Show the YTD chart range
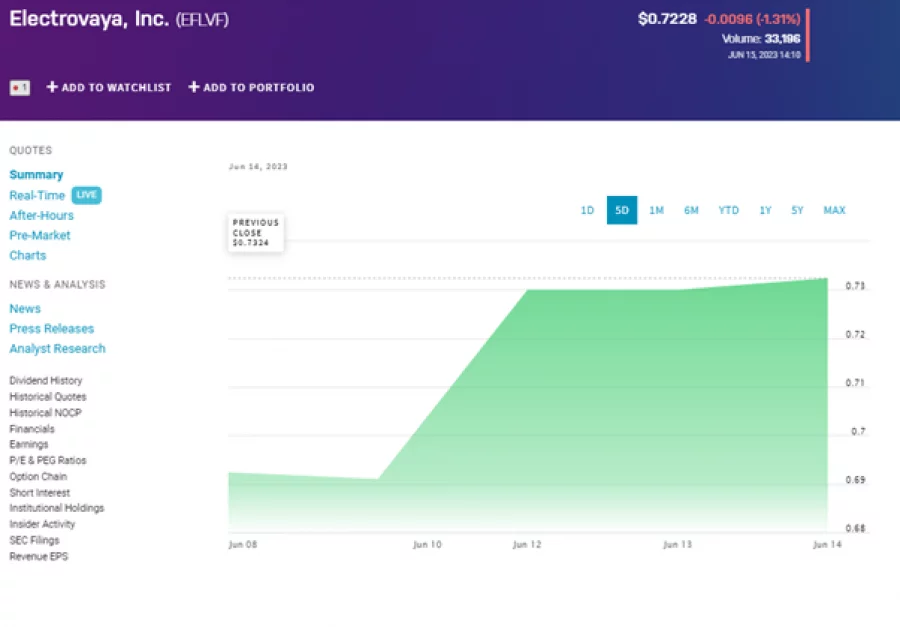Screen dimensions: 900x627 coord(729,210)
